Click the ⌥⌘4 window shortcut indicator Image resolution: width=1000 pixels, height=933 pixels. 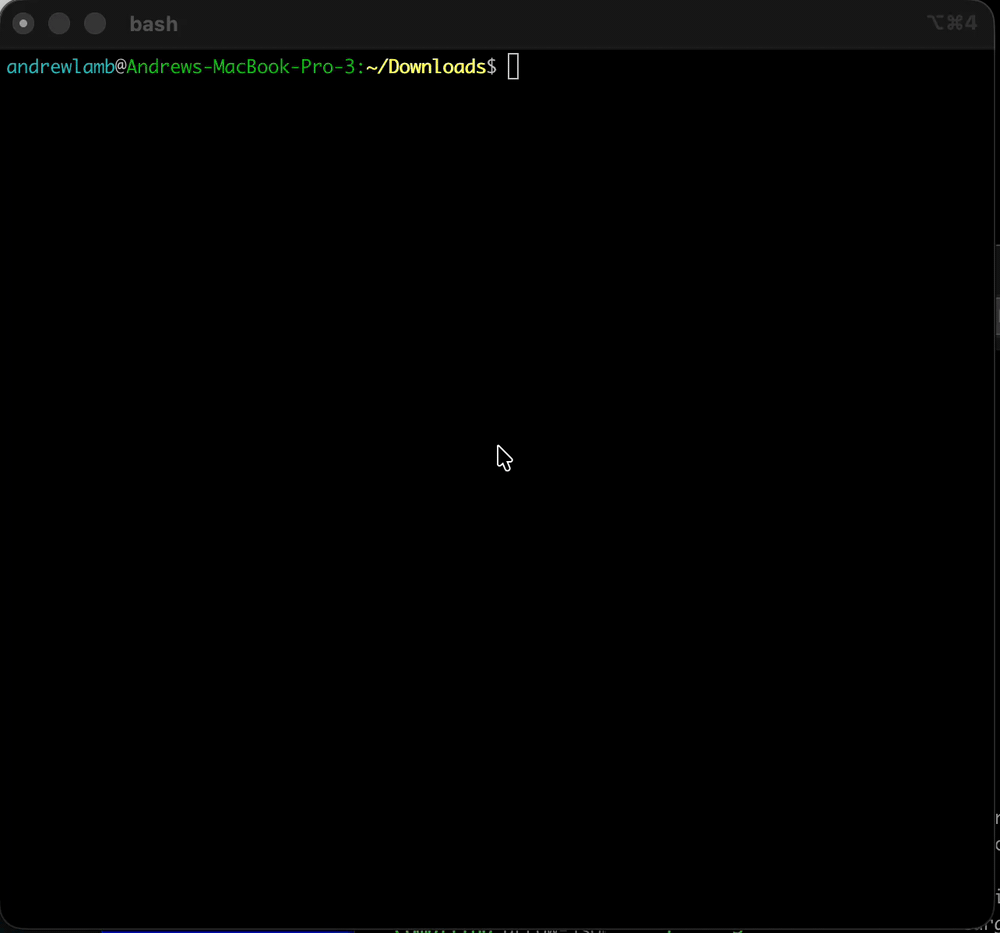(x=952, y=23)
